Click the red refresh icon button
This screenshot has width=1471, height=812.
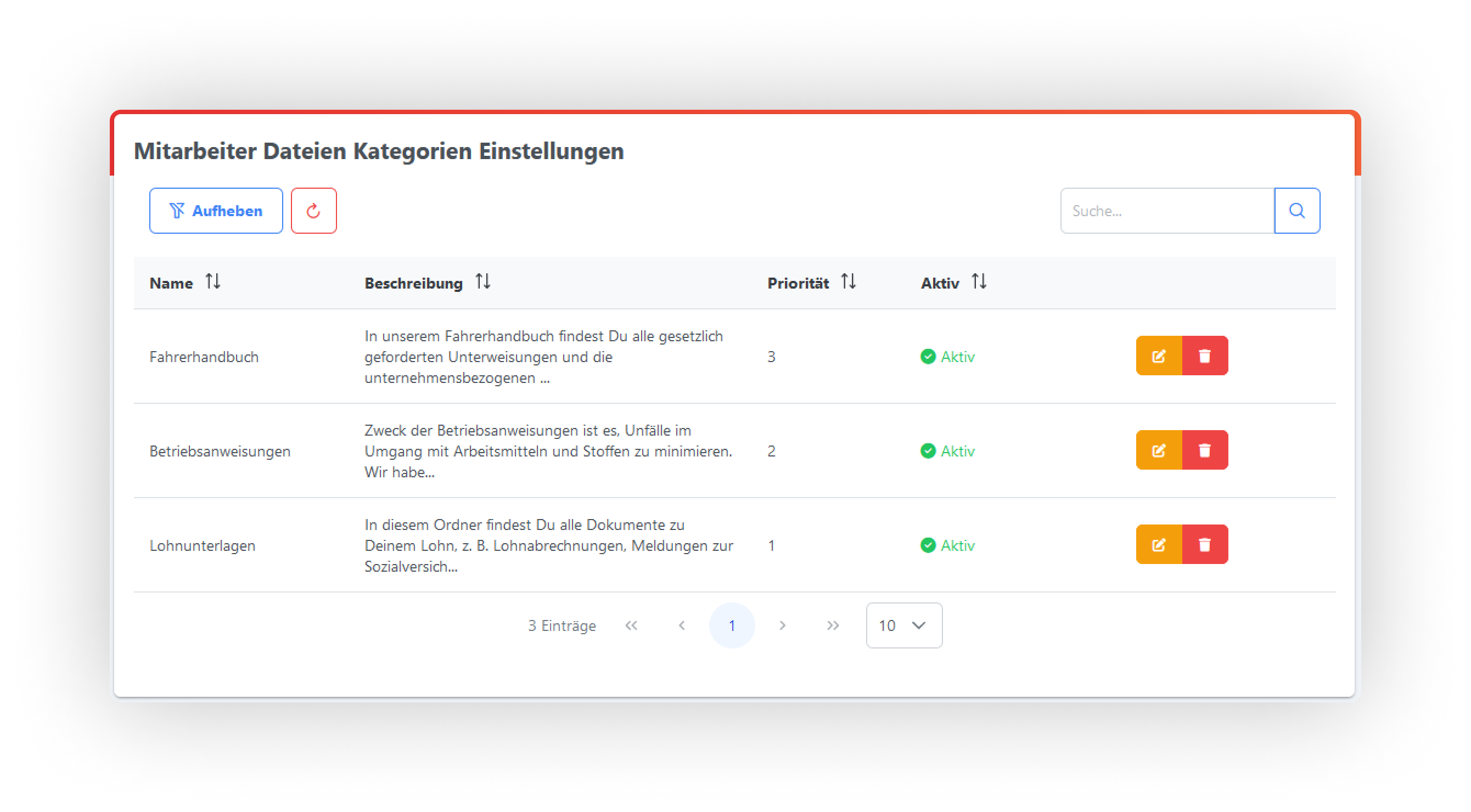click(313, 211)
